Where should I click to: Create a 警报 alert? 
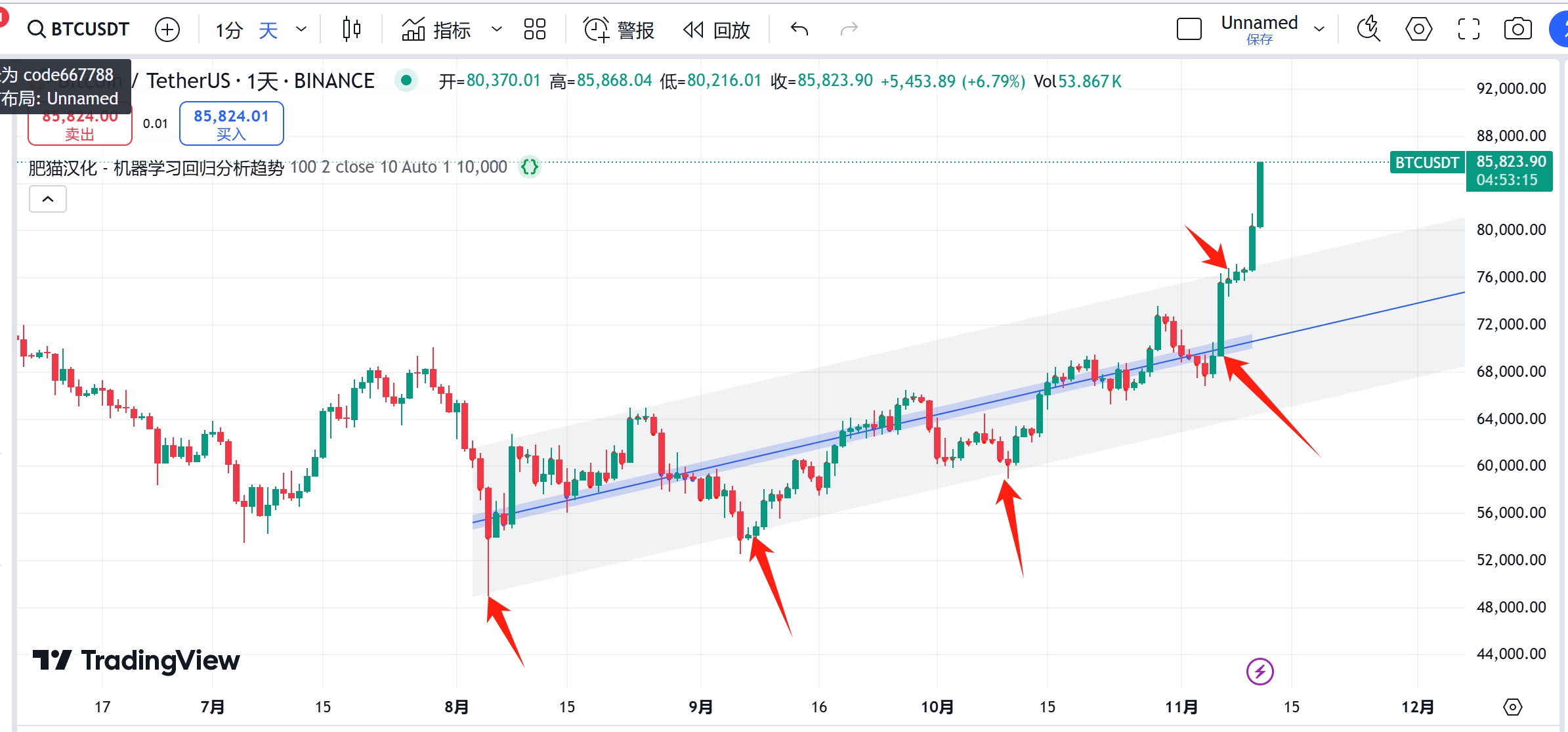619,30
